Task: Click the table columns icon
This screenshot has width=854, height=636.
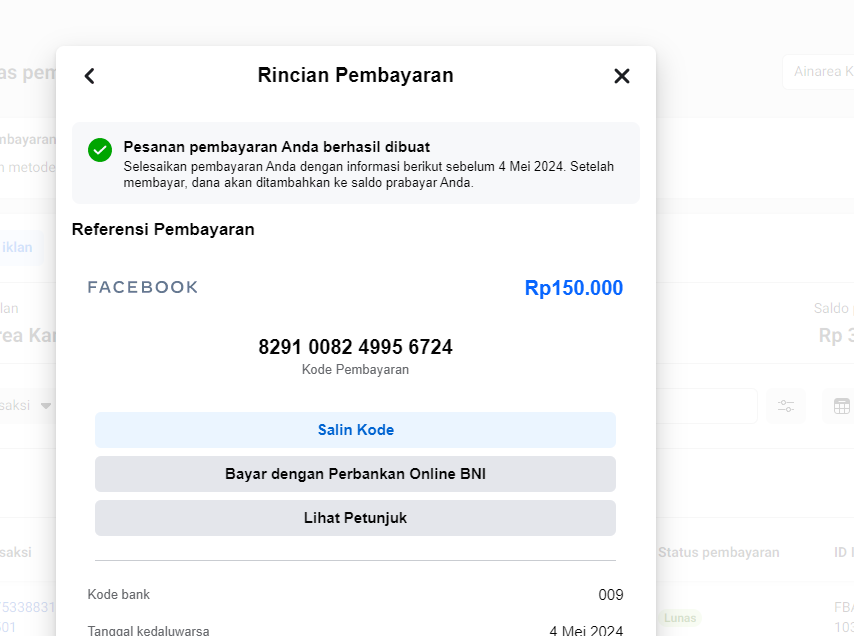Action: click(841, 406)
